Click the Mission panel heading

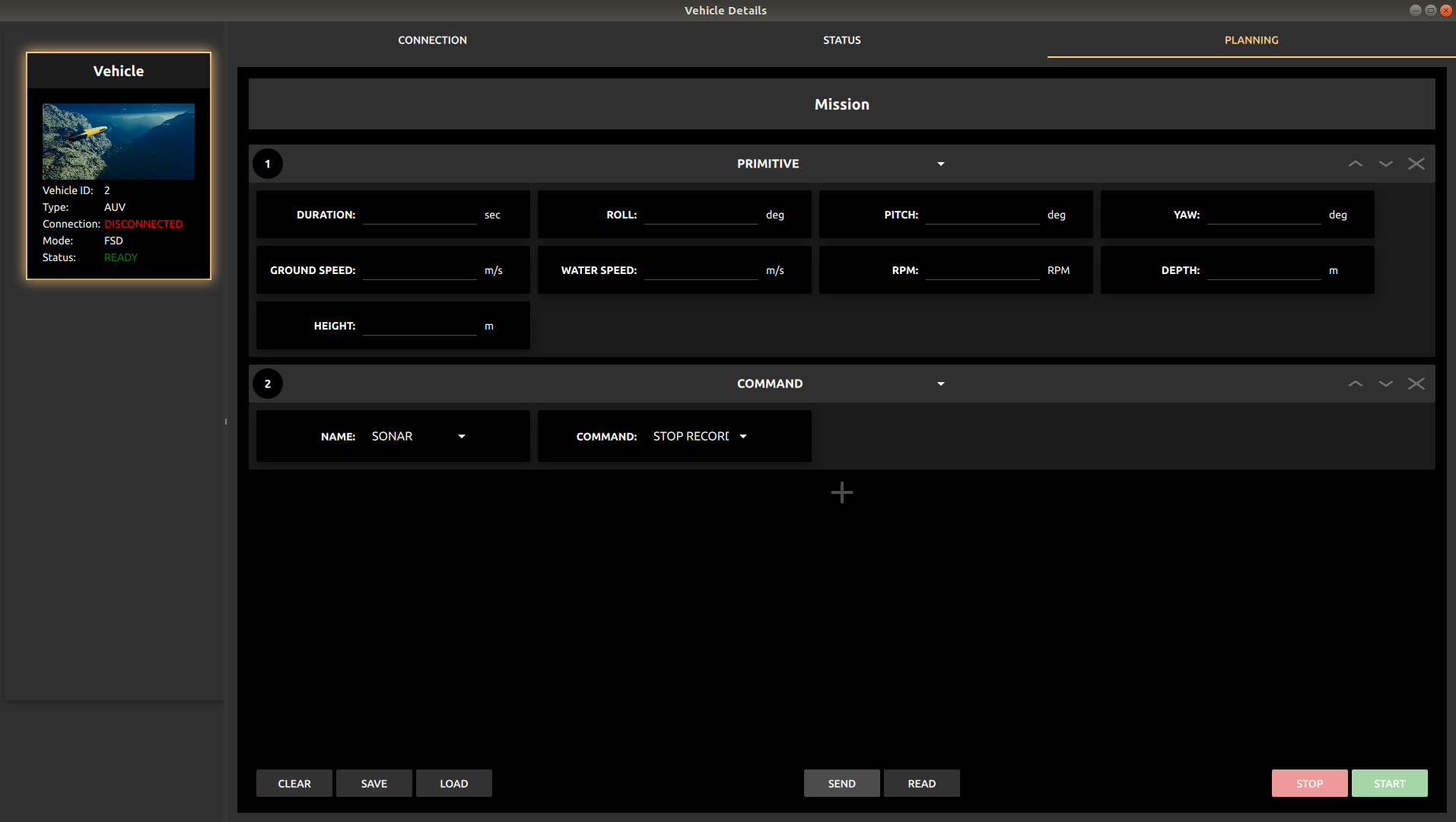tap(841, 104)
